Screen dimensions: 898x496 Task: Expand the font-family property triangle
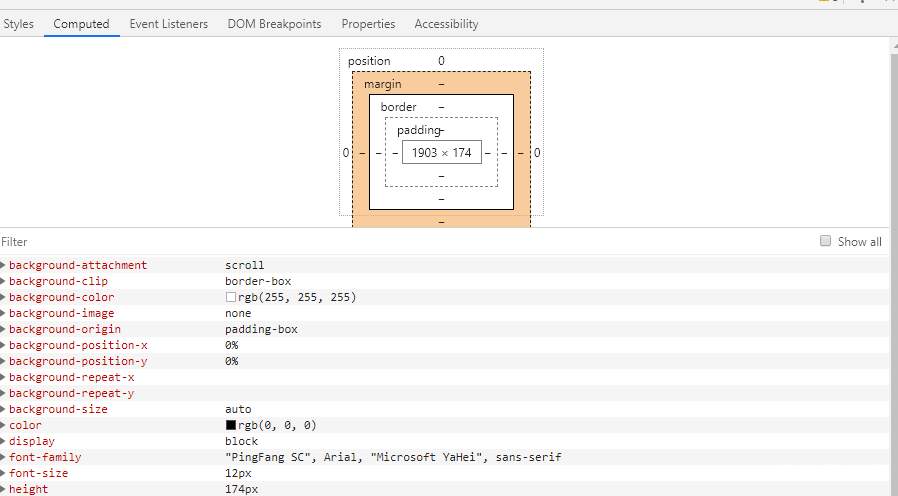pyautogui.click(x=4, y=457)
